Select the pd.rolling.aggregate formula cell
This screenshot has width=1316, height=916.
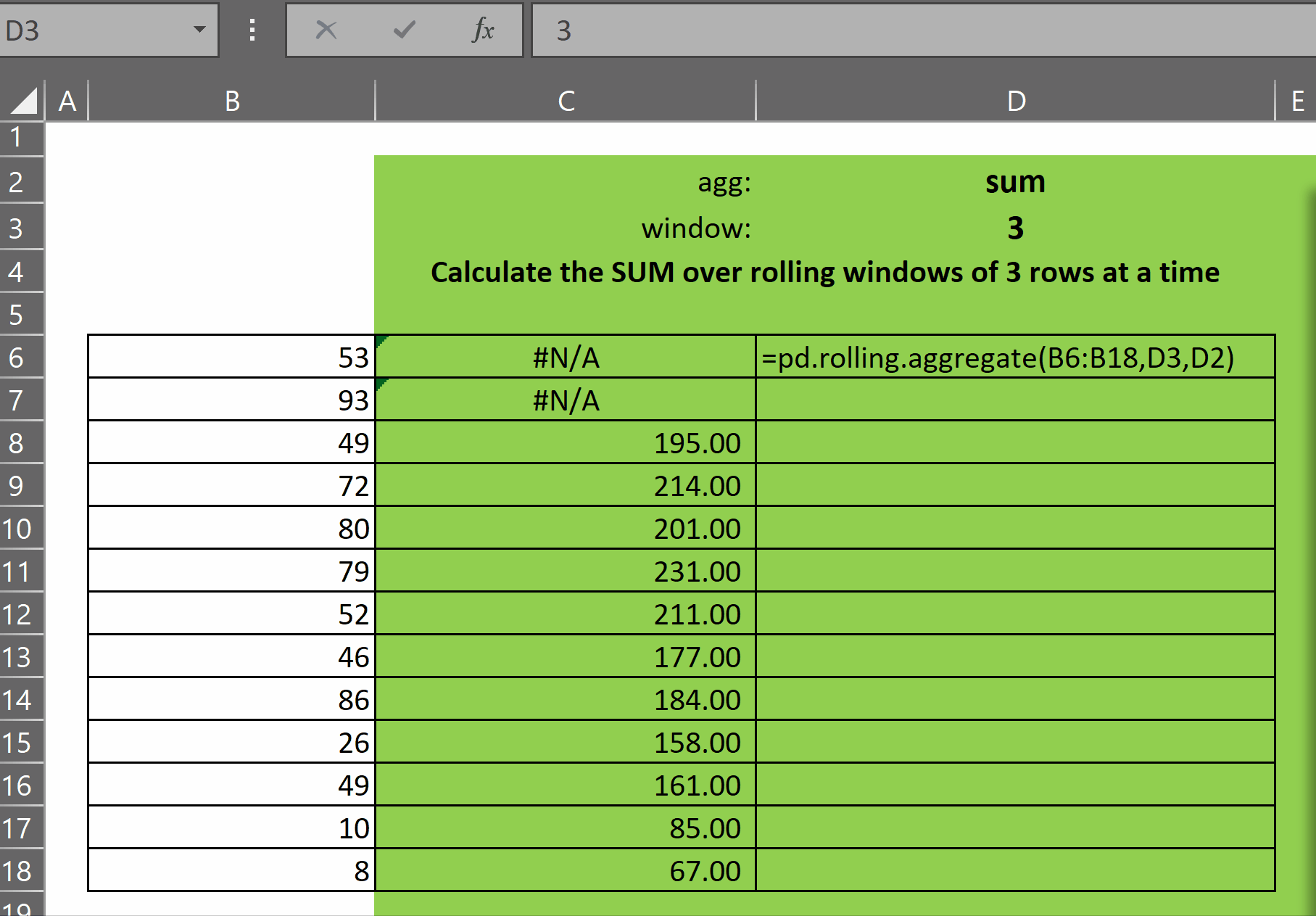1014,357
